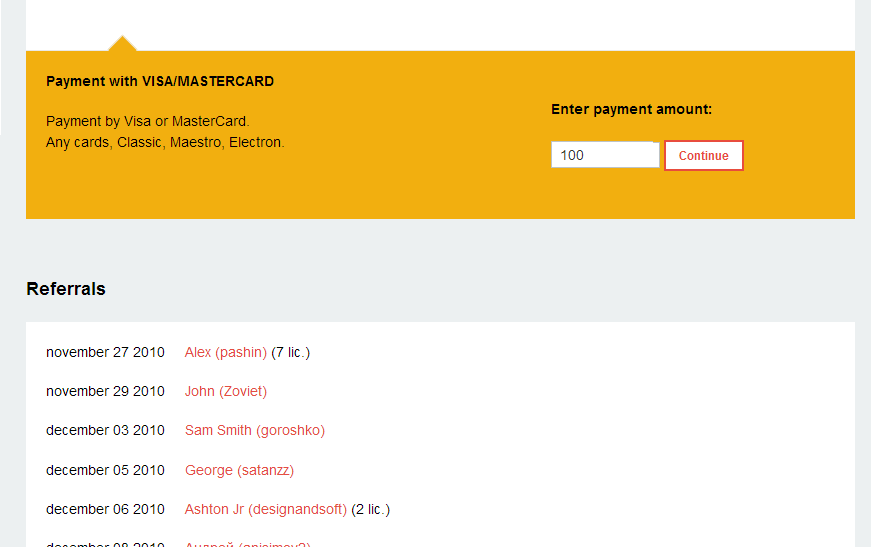871x547 pixels.
Task: Click the (2 lic.) license count text
Action: 371,509
